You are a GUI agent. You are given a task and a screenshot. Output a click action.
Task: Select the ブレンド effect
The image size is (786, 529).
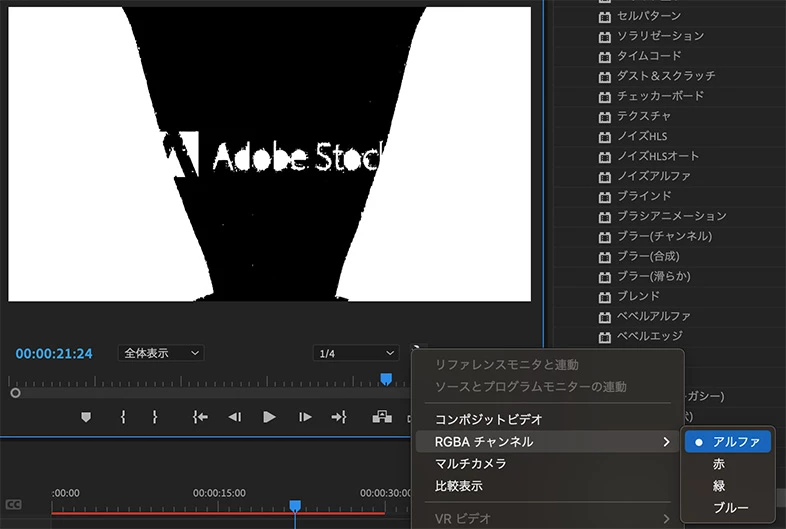click(638, 296)
